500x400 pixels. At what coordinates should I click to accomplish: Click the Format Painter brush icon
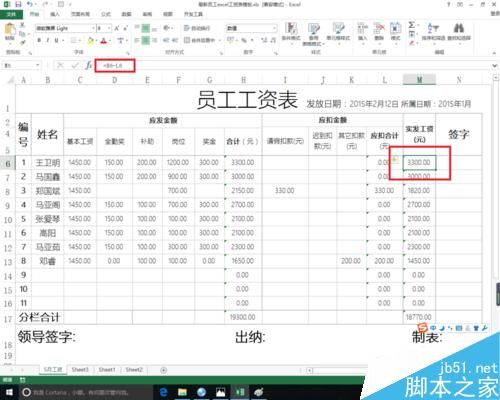(x=22, y=42)
